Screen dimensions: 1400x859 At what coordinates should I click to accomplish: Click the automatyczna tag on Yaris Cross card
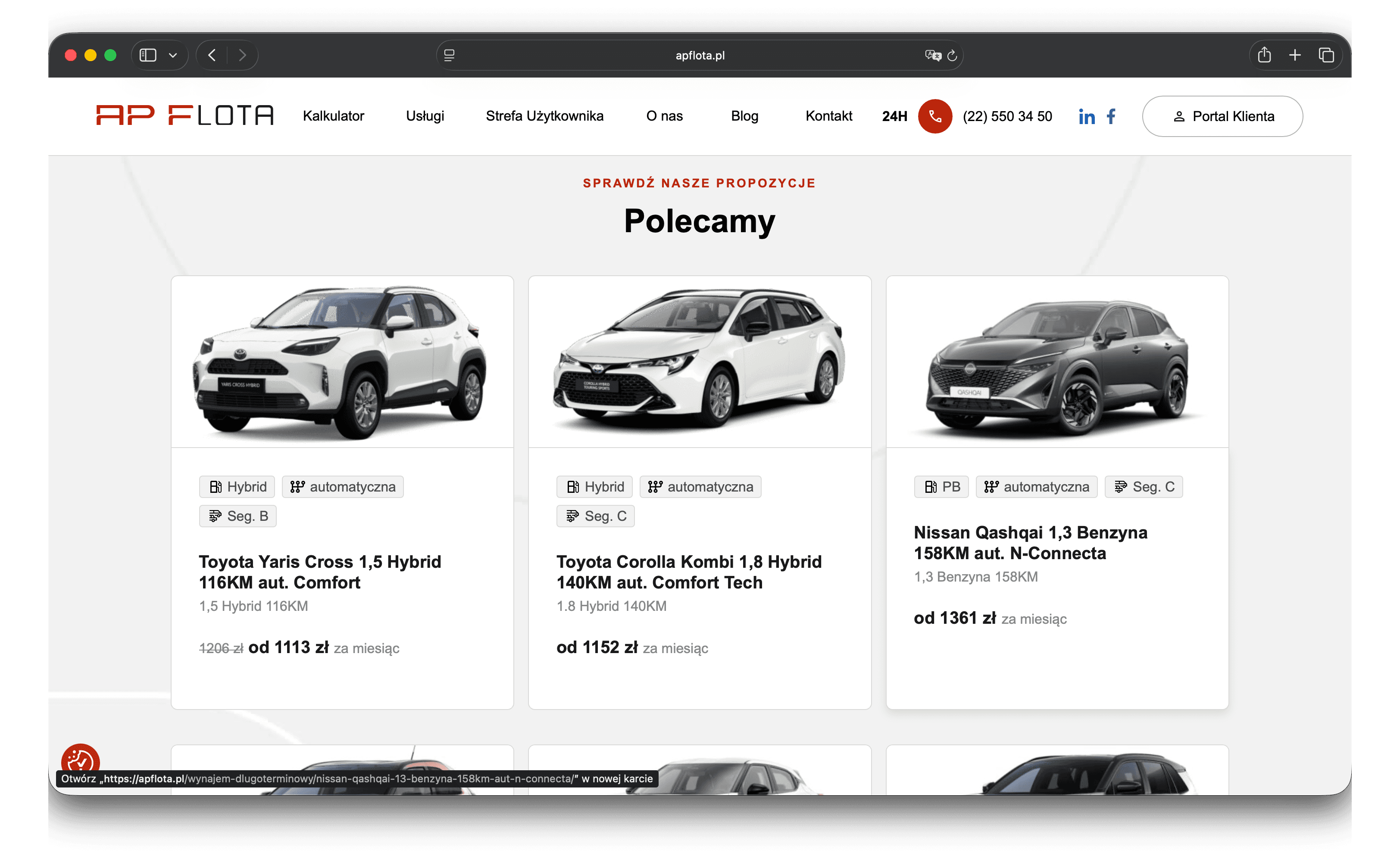(343, 487)
